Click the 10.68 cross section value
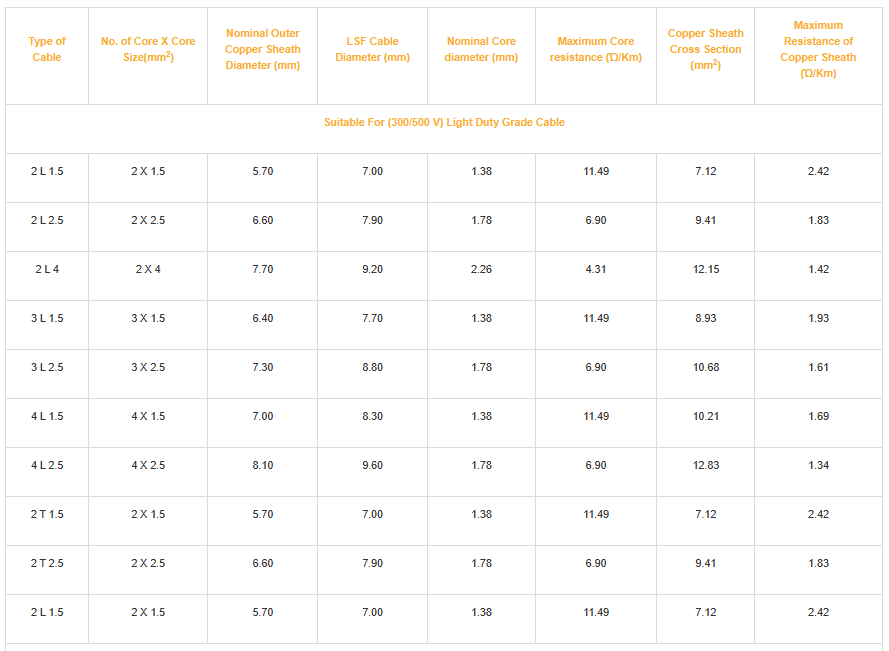The height and width of the screenshot is (651, 889). (x=706, y=367)
